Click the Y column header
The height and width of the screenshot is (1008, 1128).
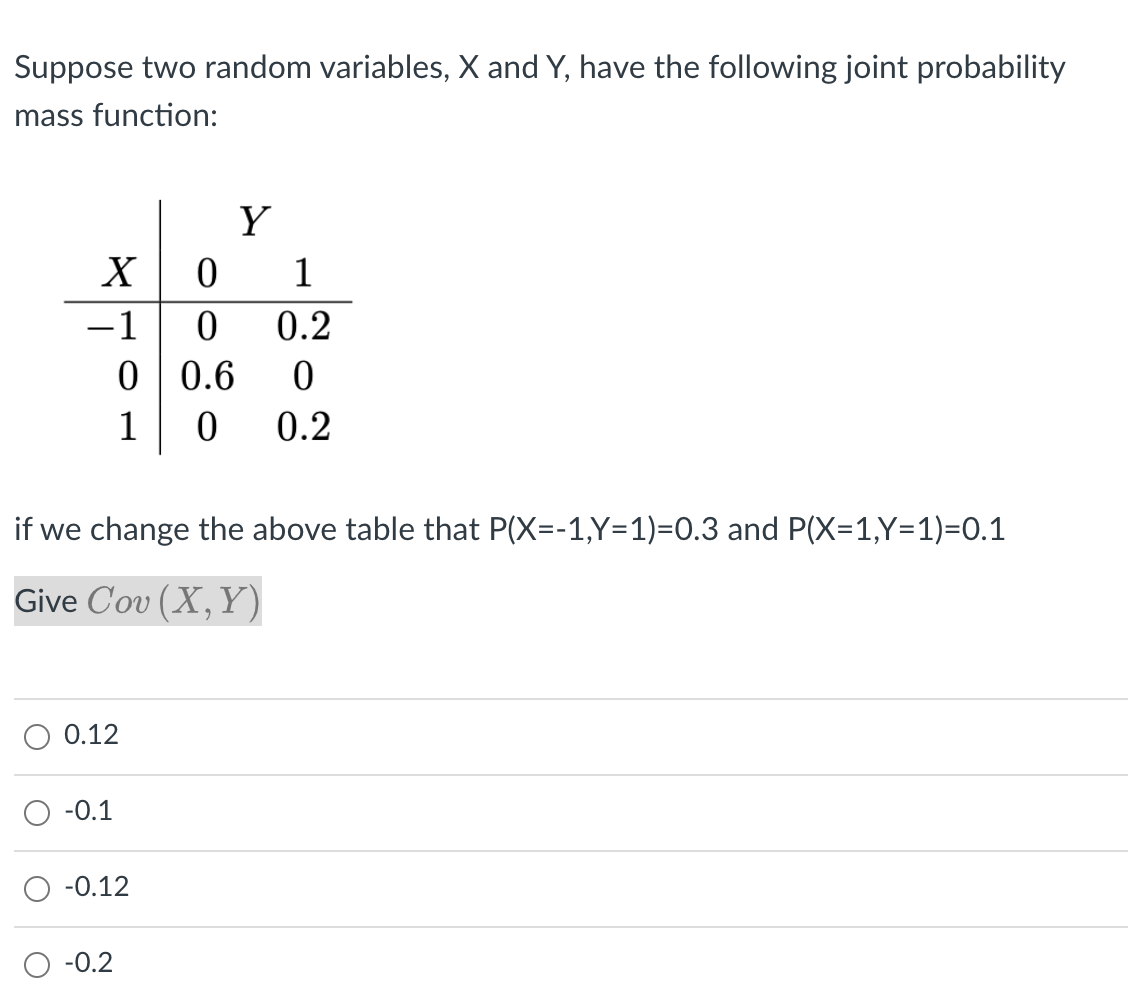pyautogui.click(x=253, y=222)
